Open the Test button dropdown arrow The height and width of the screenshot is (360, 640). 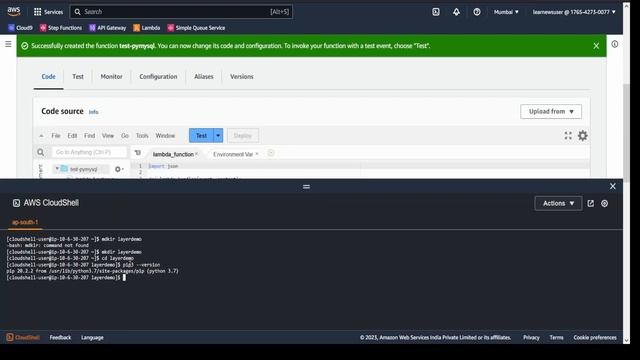pyautogui.click(x=218, y=136)
